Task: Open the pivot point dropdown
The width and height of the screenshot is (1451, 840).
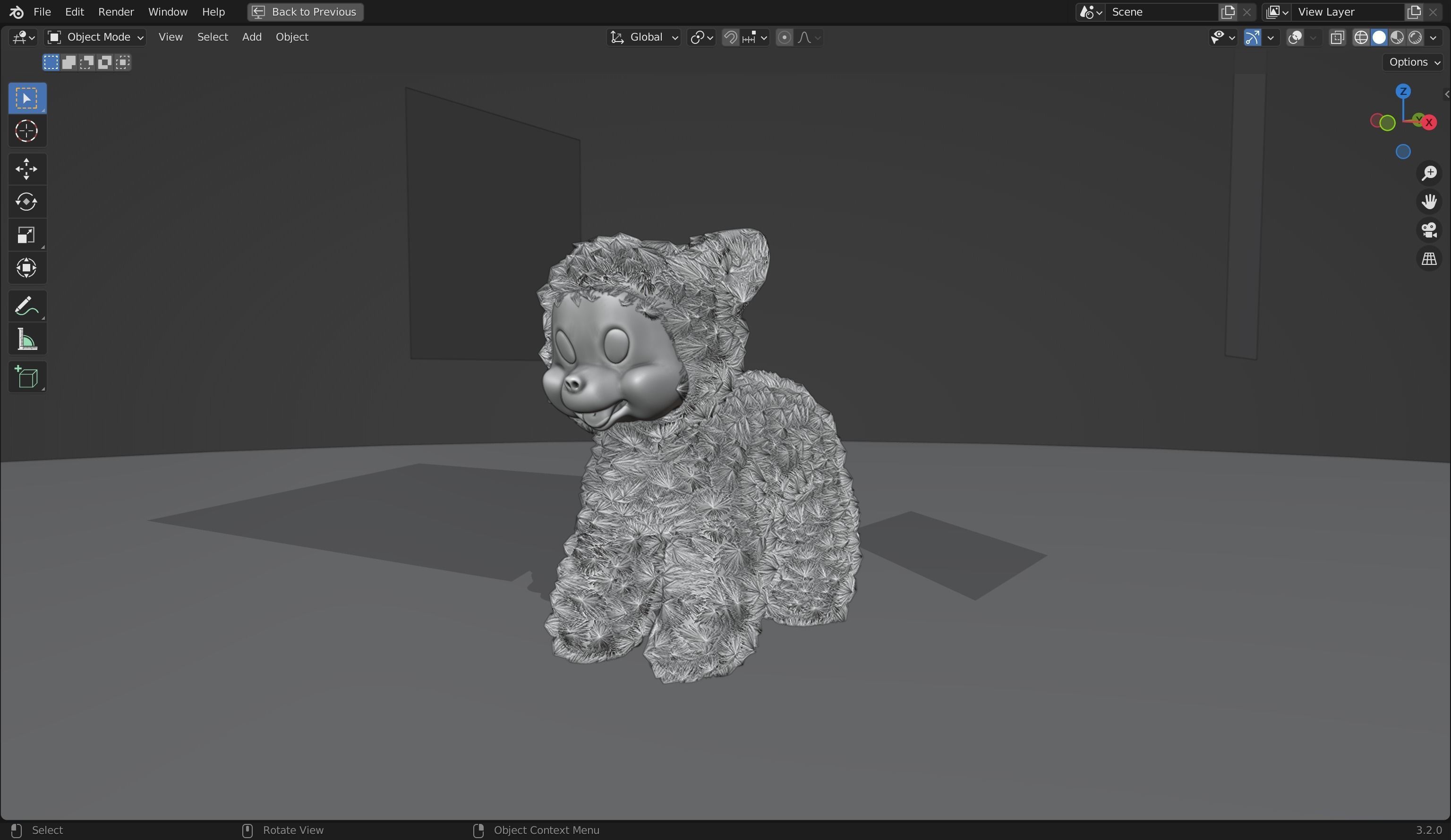Action: (701, 37)
